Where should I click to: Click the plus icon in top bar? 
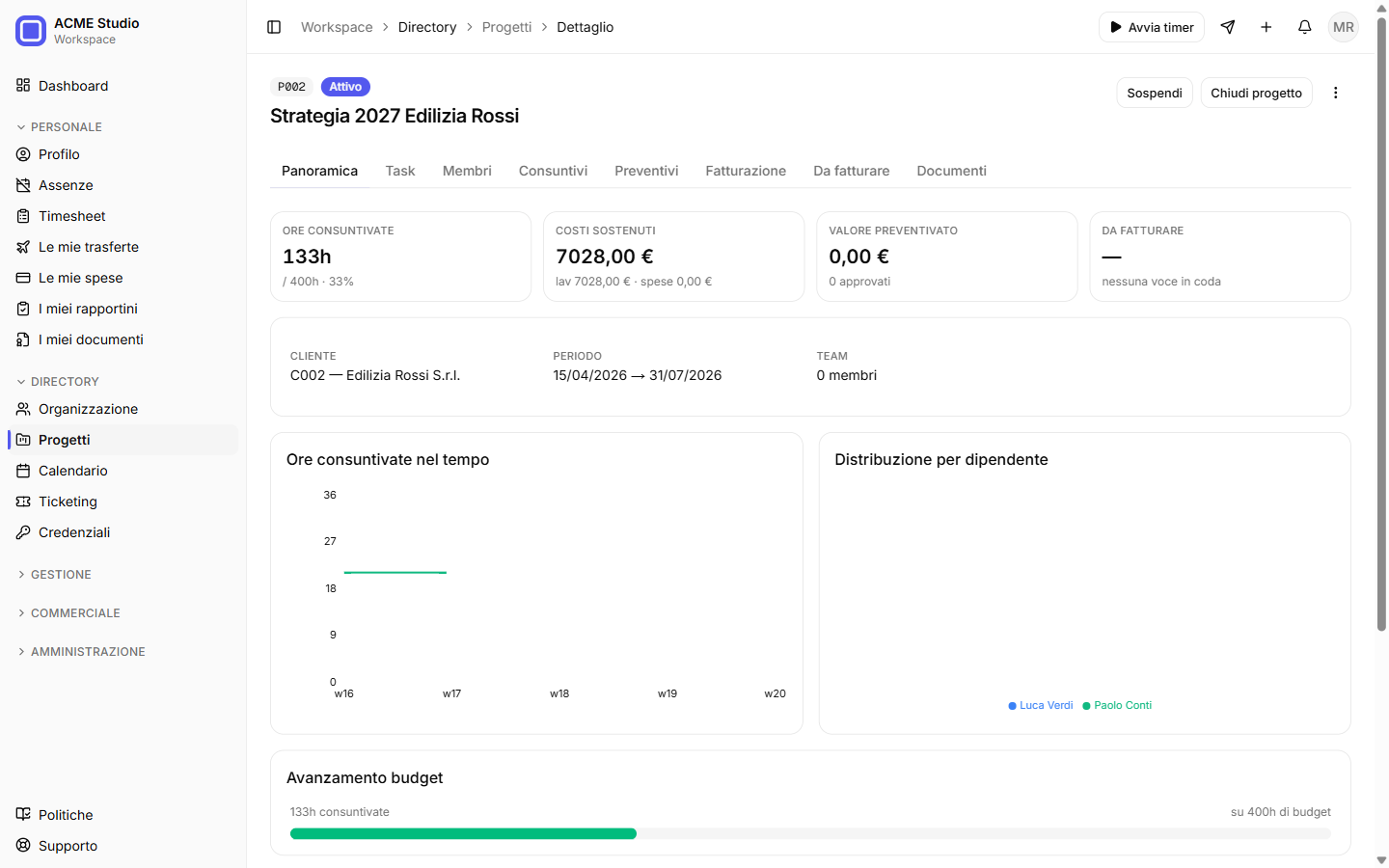click(x=1266, y=27)
